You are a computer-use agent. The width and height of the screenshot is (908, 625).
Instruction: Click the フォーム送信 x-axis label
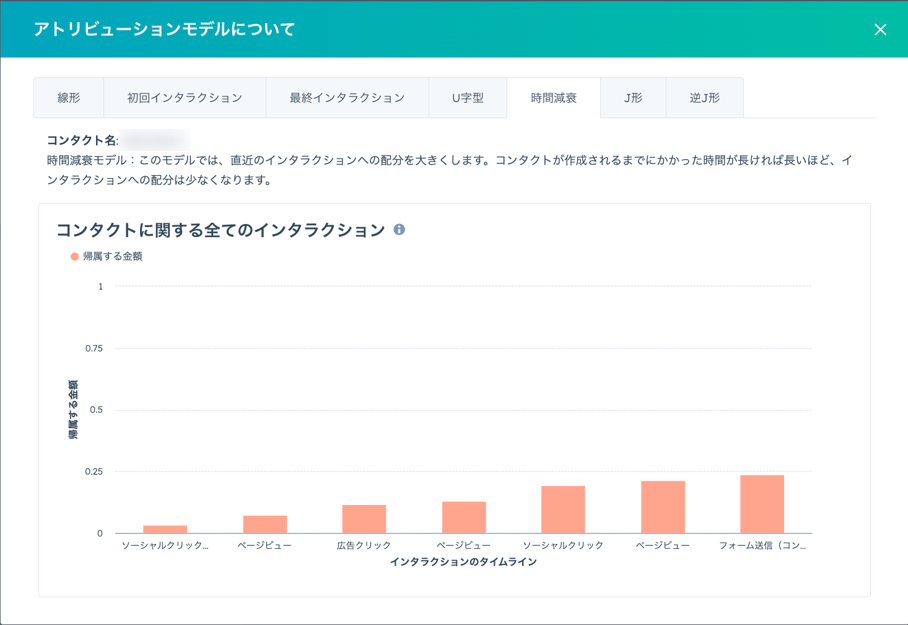762,546
